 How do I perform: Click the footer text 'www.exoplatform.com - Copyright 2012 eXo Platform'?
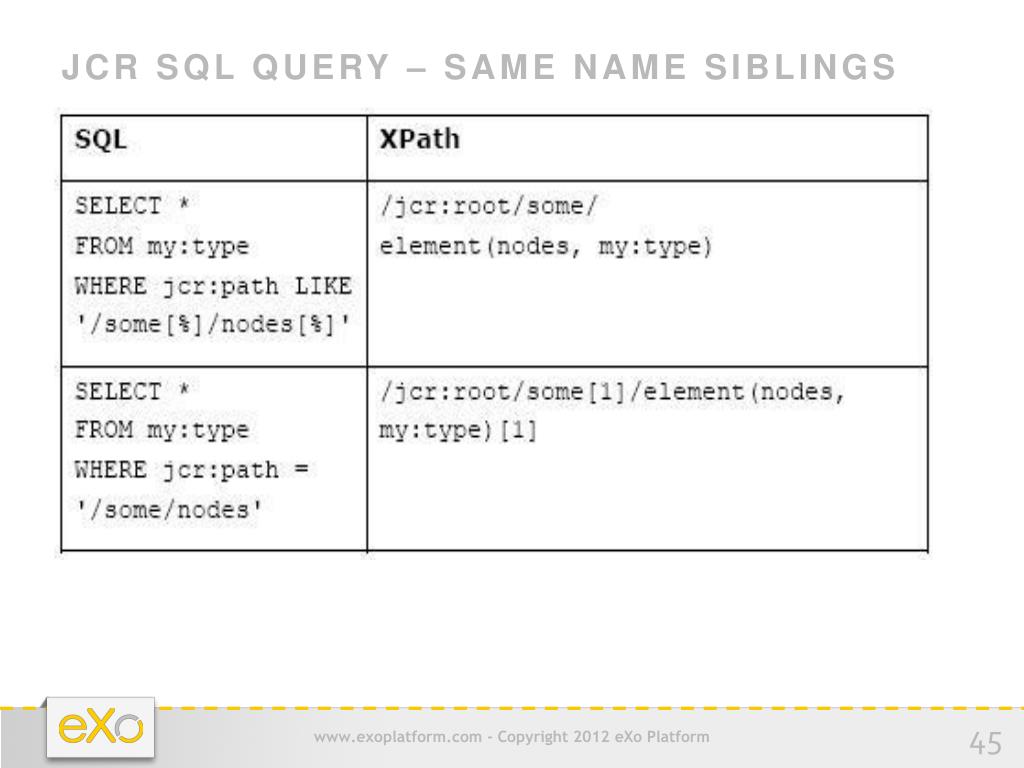tap(511, 737)
